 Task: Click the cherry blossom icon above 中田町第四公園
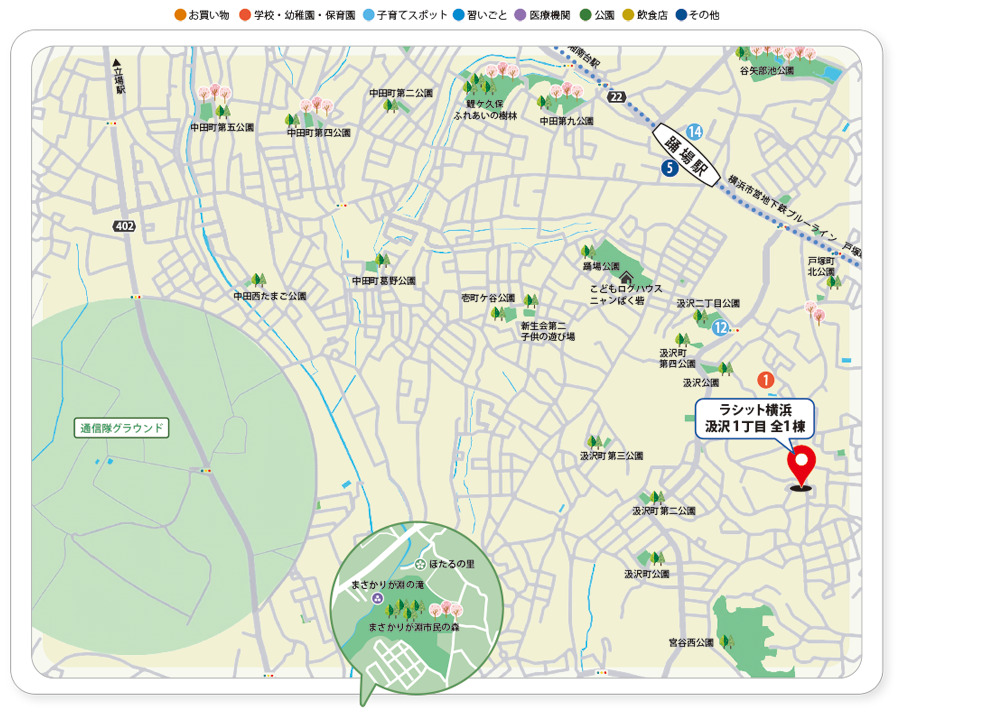316,106
